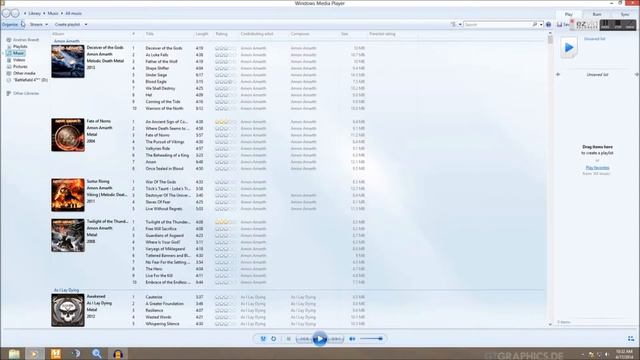Click the Play favorites link
Screen dimensions: 640x360
pos(597,168)
